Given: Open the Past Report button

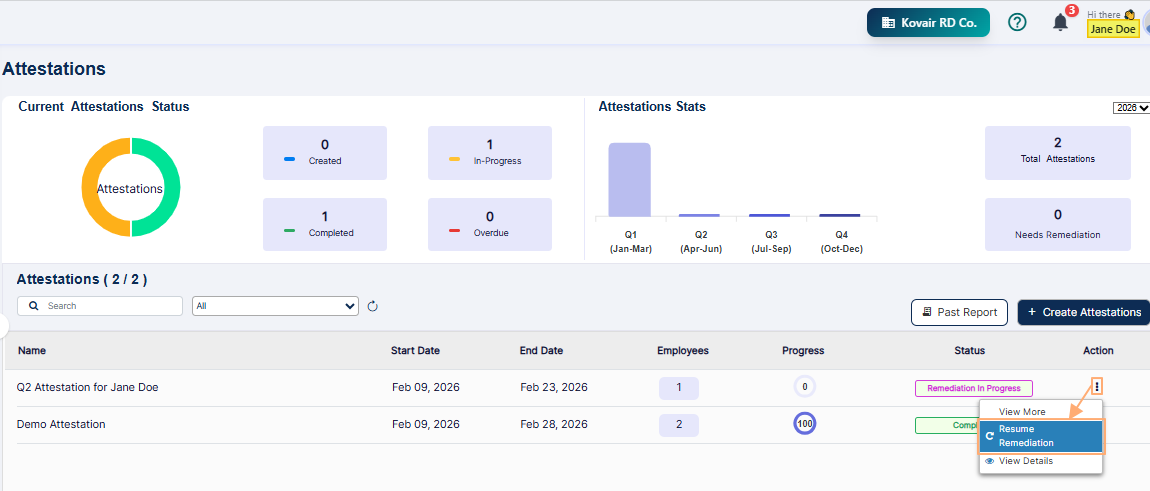Looking at the screenshot, I should click(959, 312).
